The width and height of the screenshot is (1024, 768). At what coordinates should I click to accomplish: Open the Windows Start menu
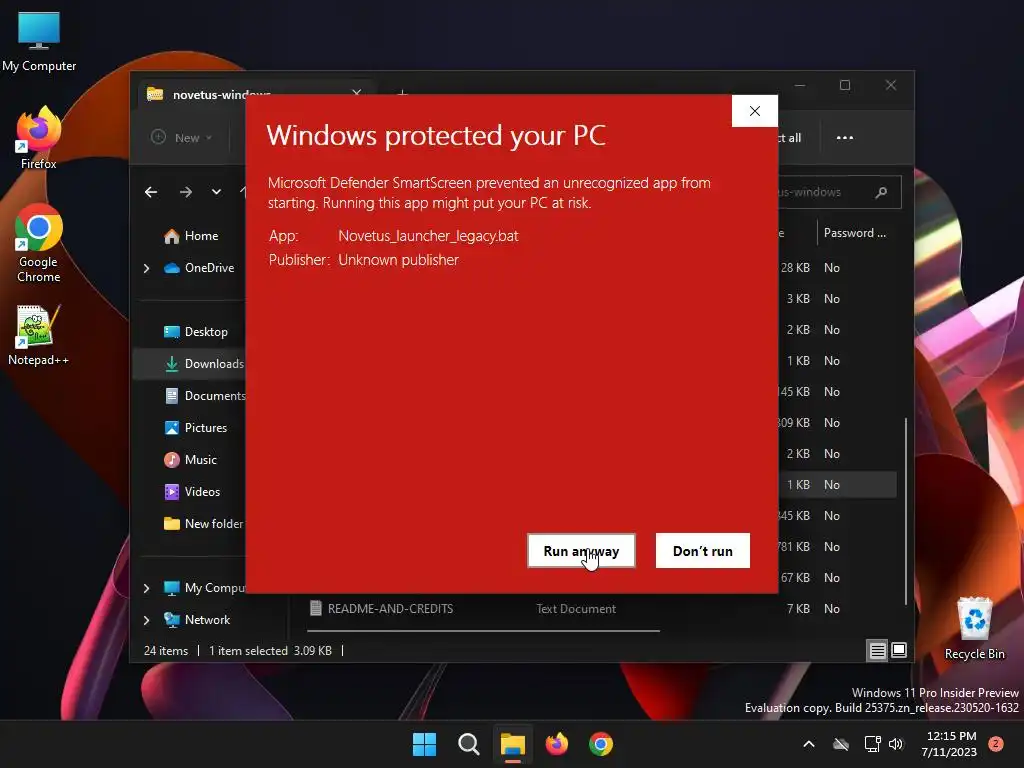424,744
